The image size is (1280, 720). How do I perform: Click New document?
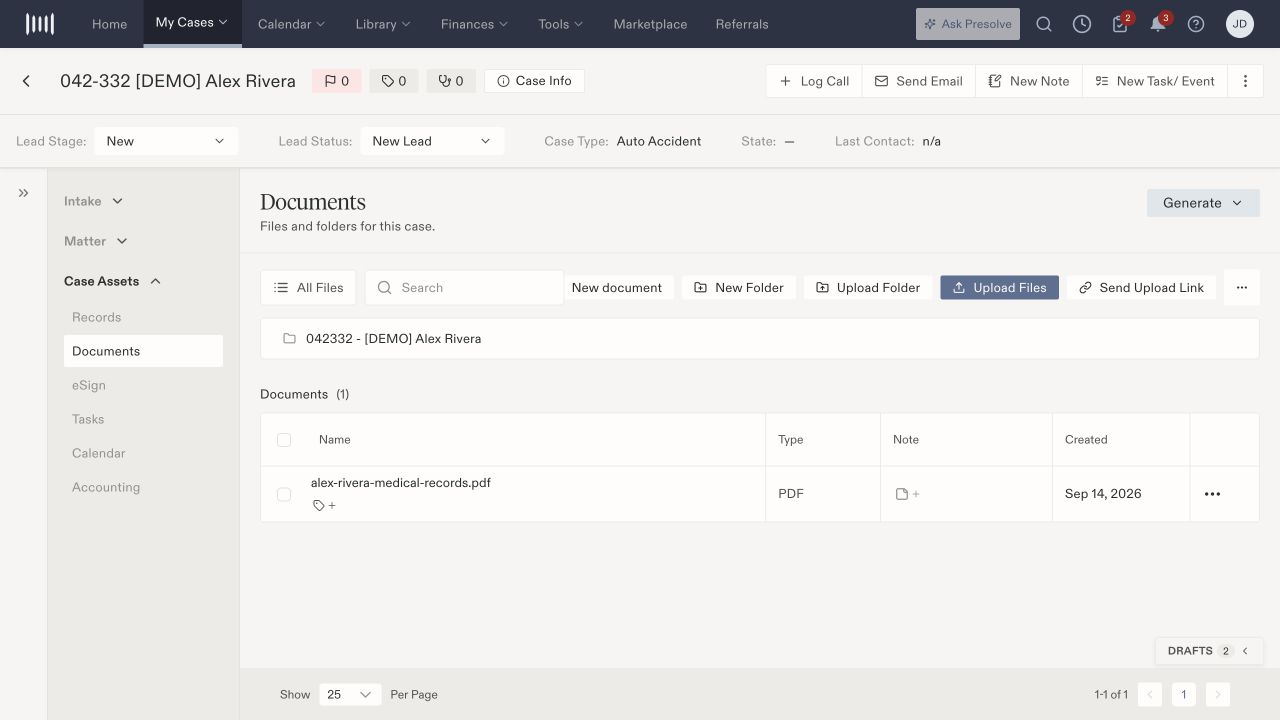tap(617, 287)
